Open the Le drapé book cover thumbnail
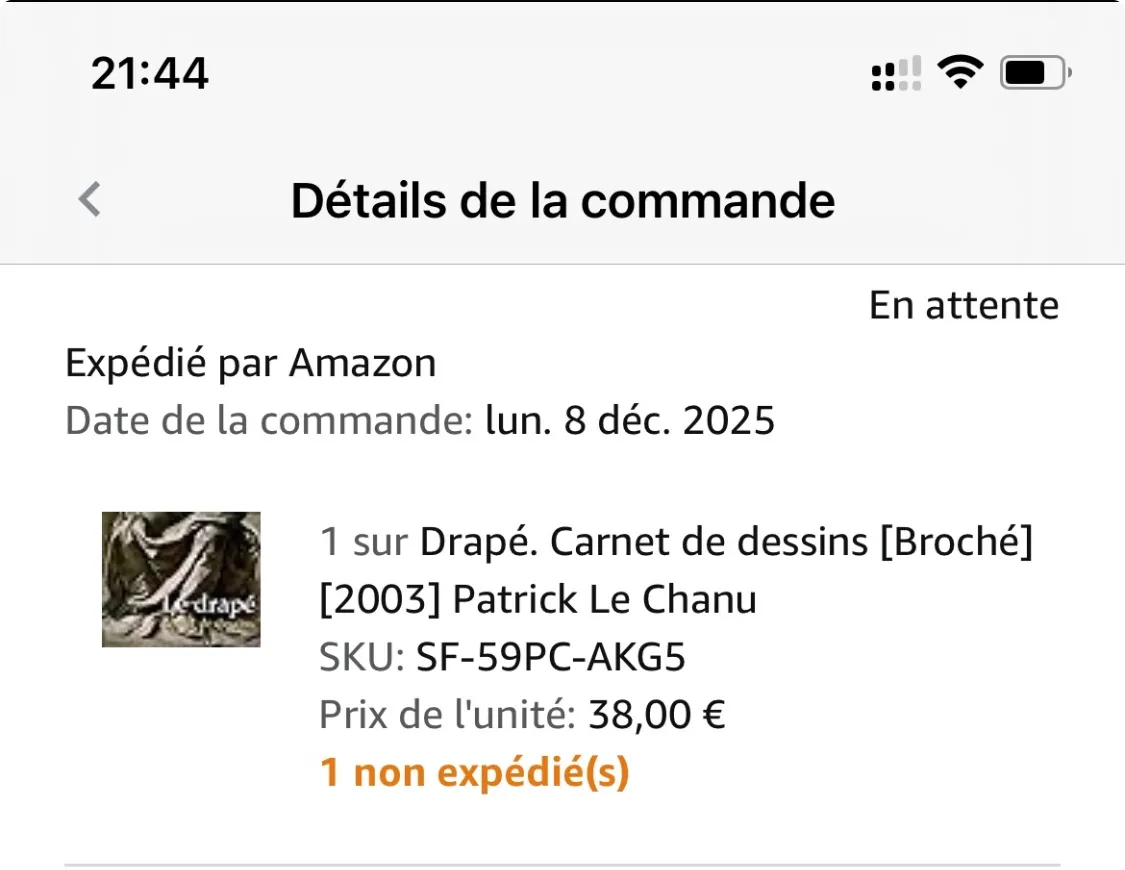Viewport: 1125px width, 870px height. point(181,579)
